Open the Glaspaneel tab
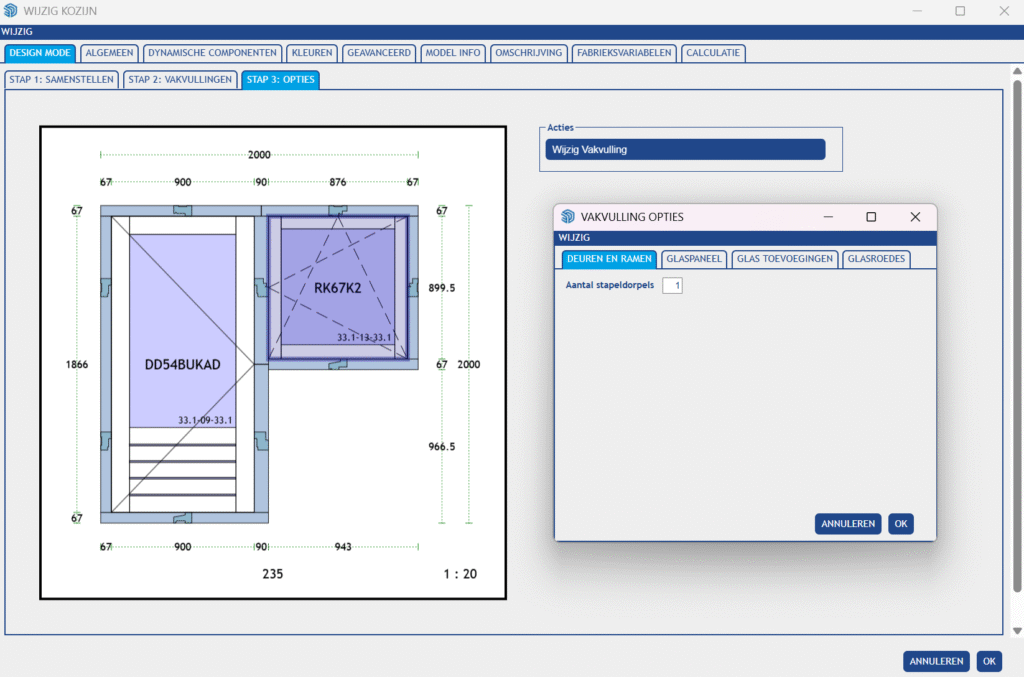The height and width of the screenshot is (677, 1024). coord(694,259)
